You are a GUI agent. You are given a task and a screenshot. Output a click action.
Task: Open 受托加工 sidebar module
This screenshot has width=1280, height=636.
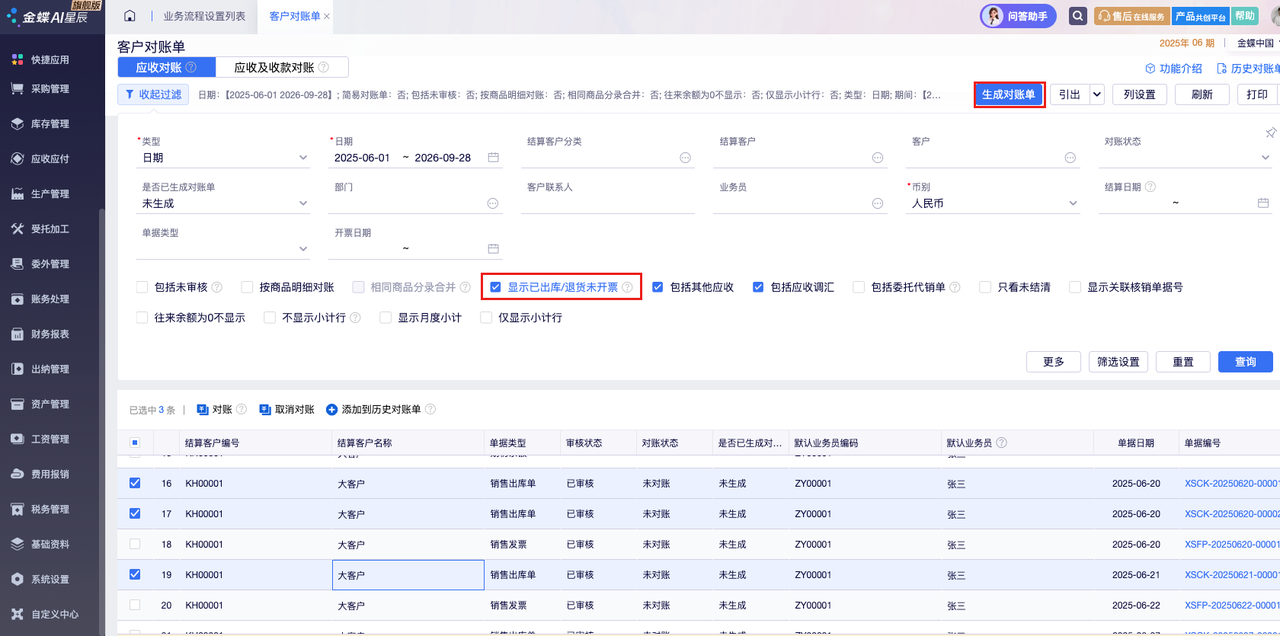[40, 229]
